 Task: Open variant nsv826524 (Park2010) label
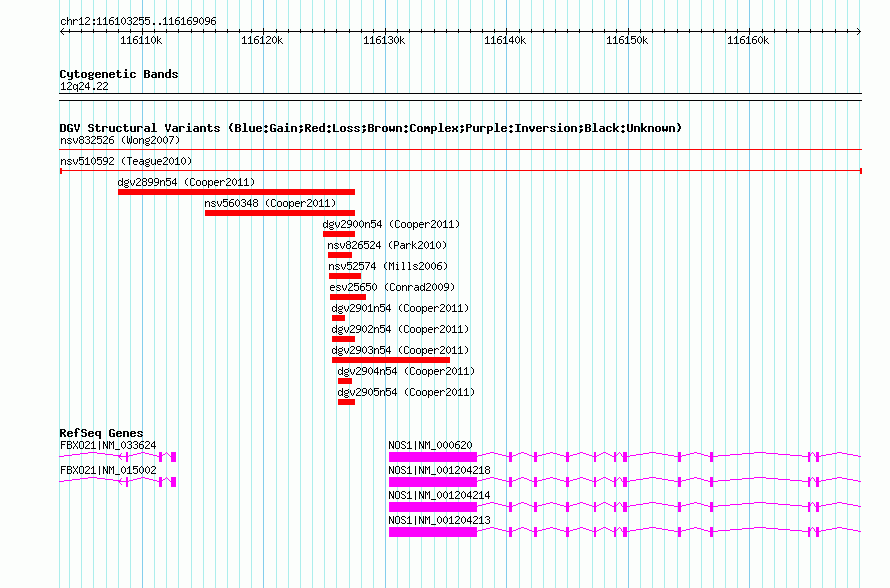[x=387, y=245]
